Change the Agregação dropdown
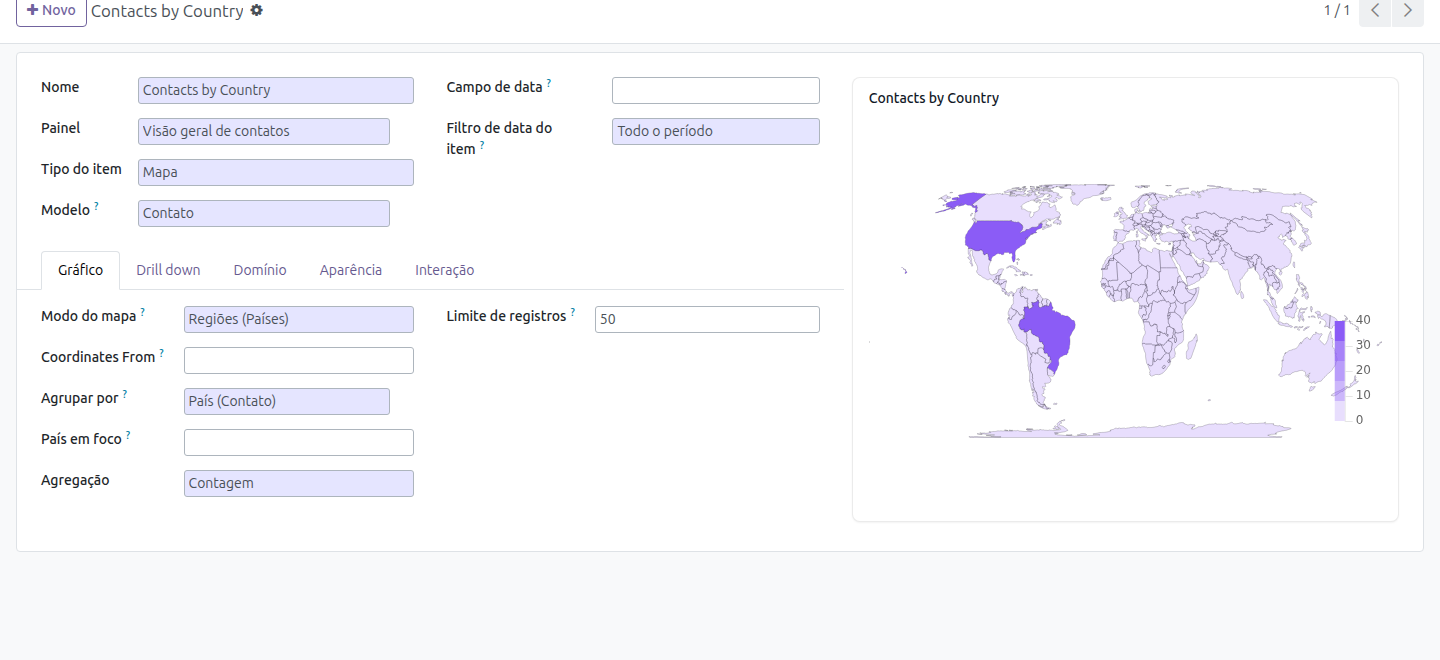 (299, 483)
